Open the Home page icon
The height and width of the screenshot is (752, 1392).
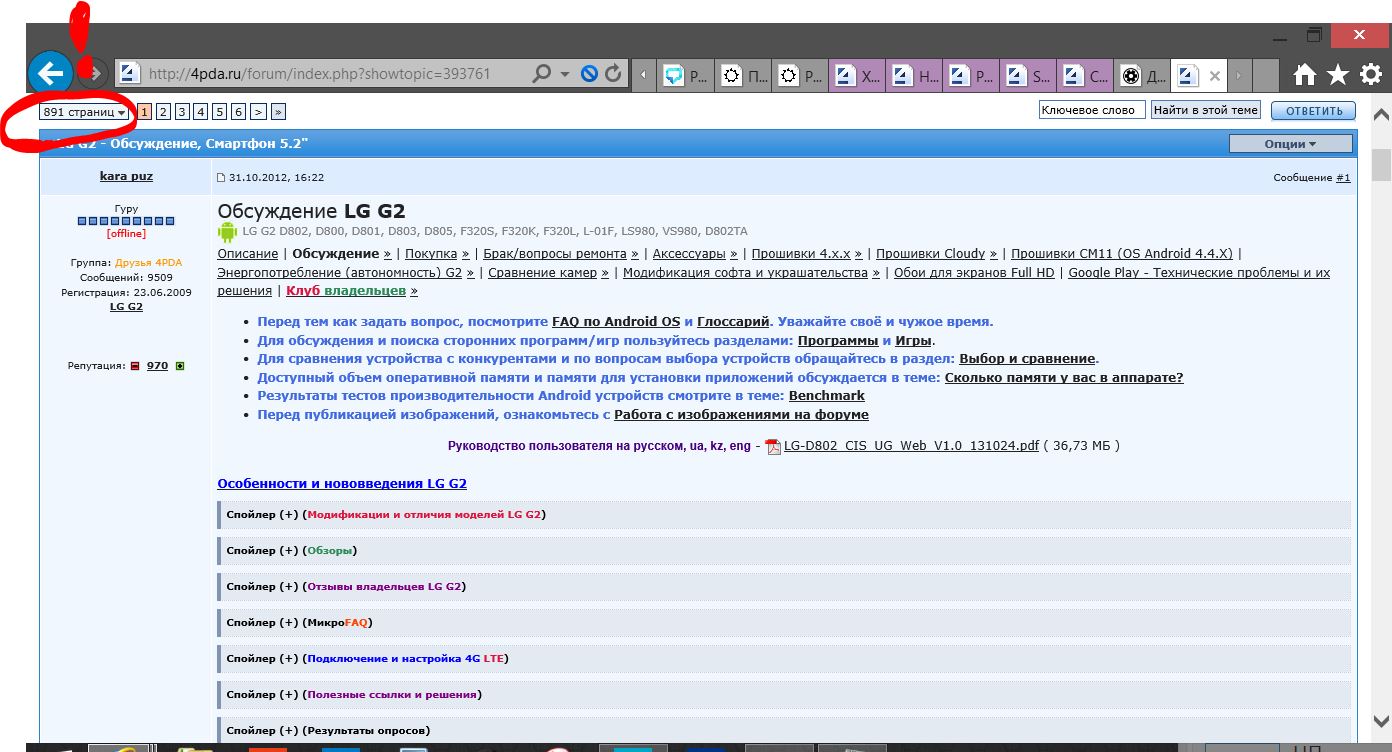tap(1305, 75)
